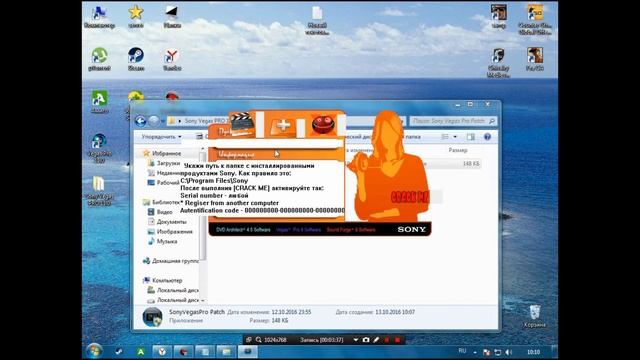Select the Computer desktop icon
This screenshot has height=360, width=640.
click(99, 16)
